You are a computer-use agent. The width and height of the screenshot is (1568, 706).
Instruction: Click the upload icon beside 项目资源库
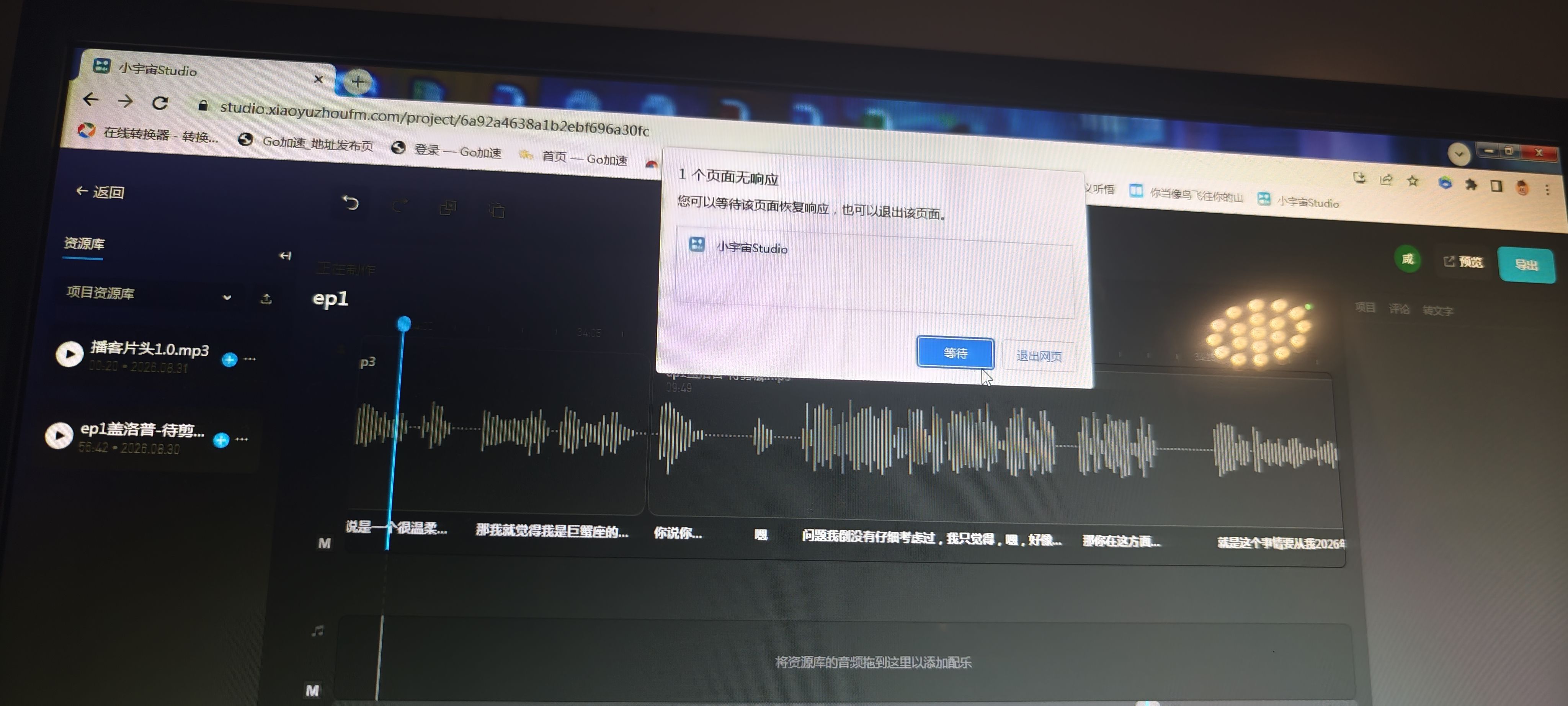(x=266, y=299)
